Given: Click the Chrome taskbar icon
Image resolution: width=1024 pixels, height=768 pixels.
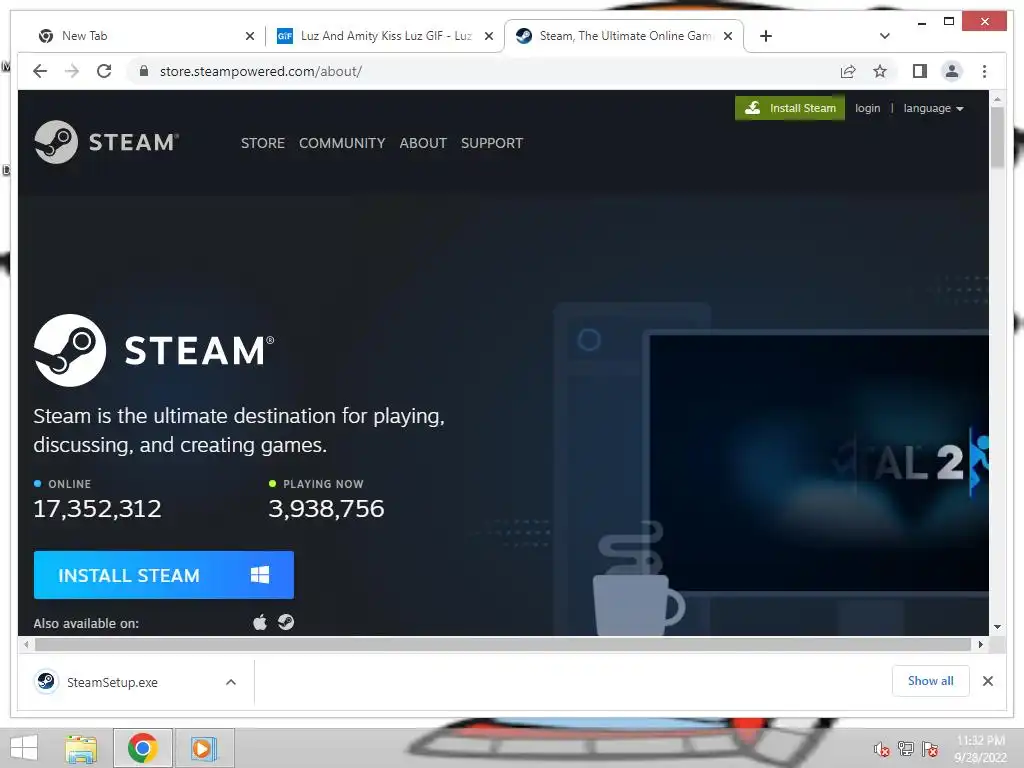Looking at the screenshot, I should coord(142,748).
